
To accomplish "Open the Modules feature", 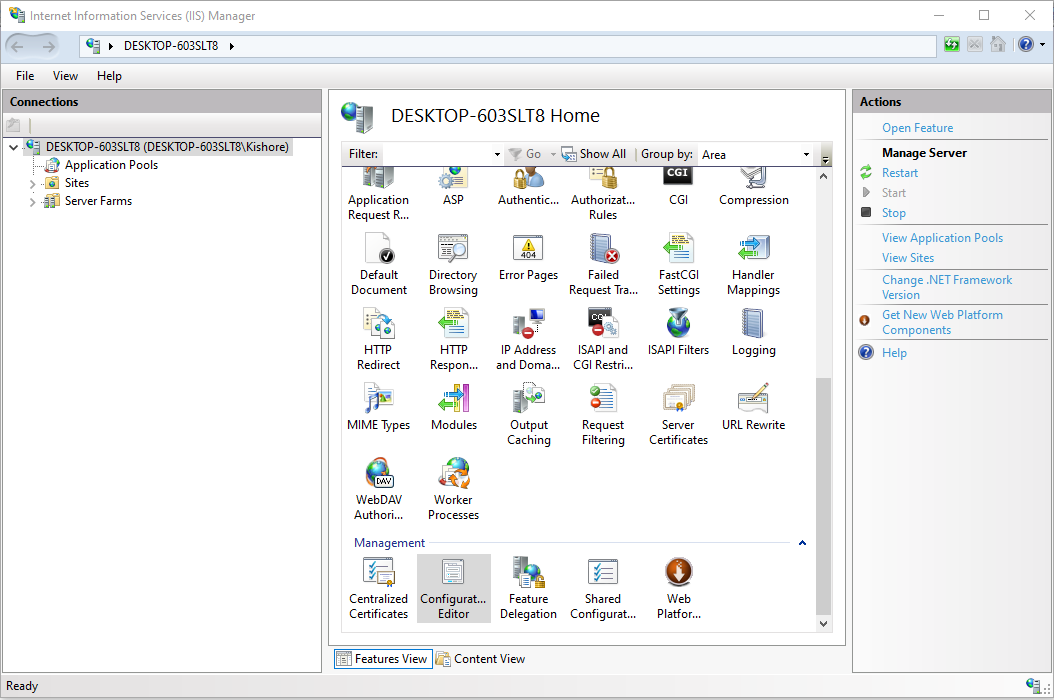I will 454,407.
